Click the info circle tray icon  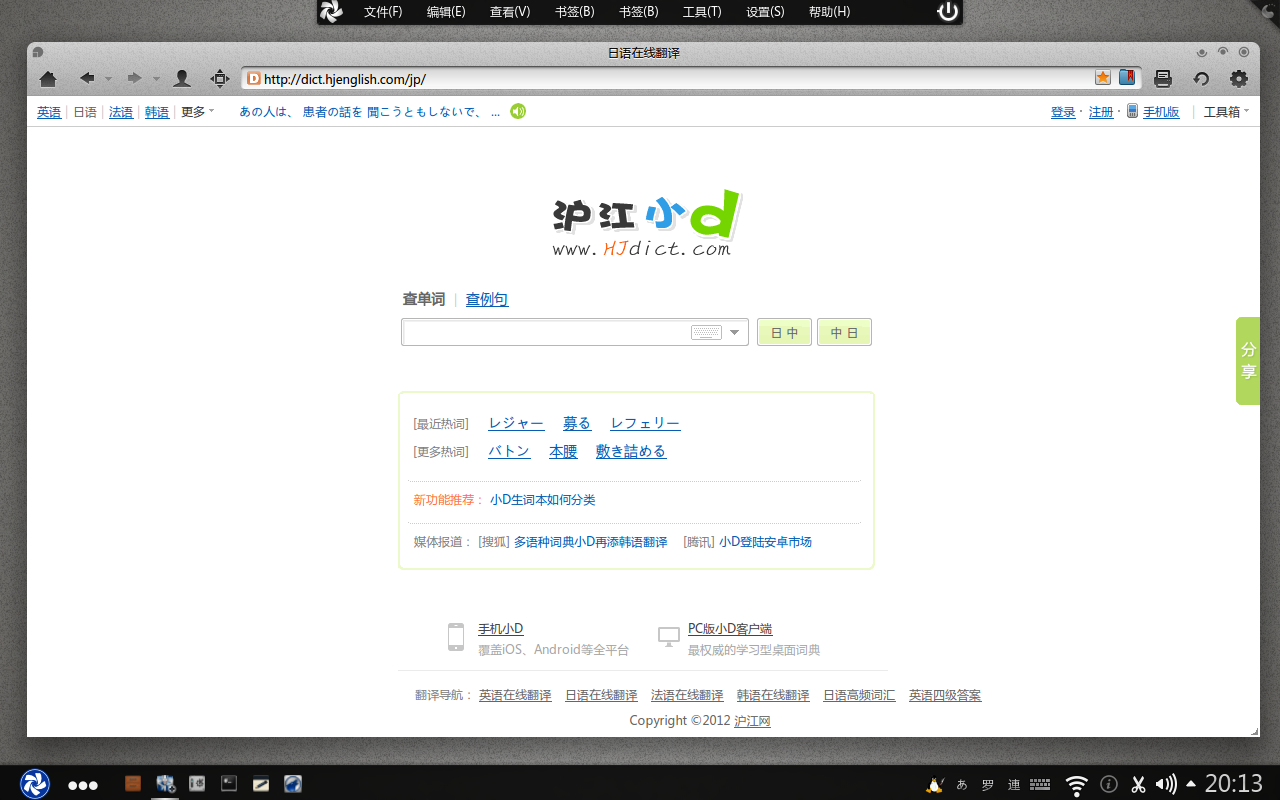point(1109,784)
